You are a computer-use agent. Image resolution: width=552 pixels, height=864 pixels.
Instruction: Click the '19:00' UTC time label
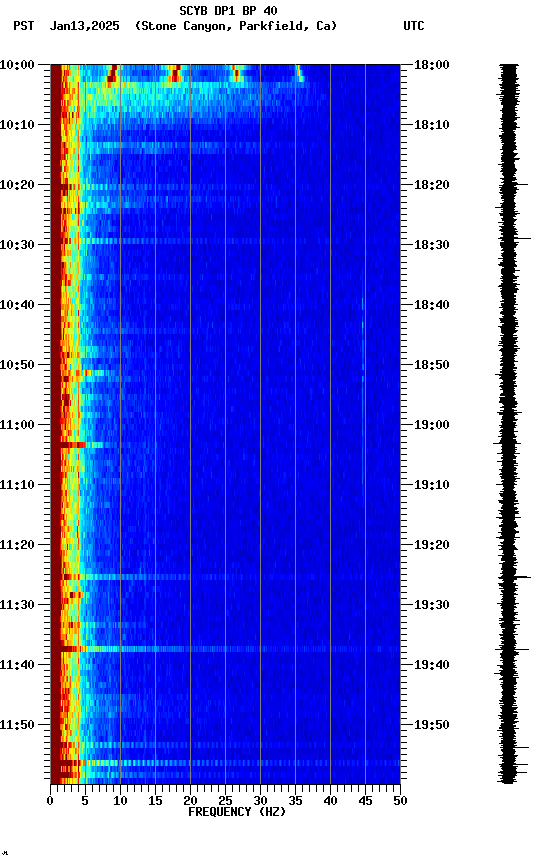[x=432, y=425]
